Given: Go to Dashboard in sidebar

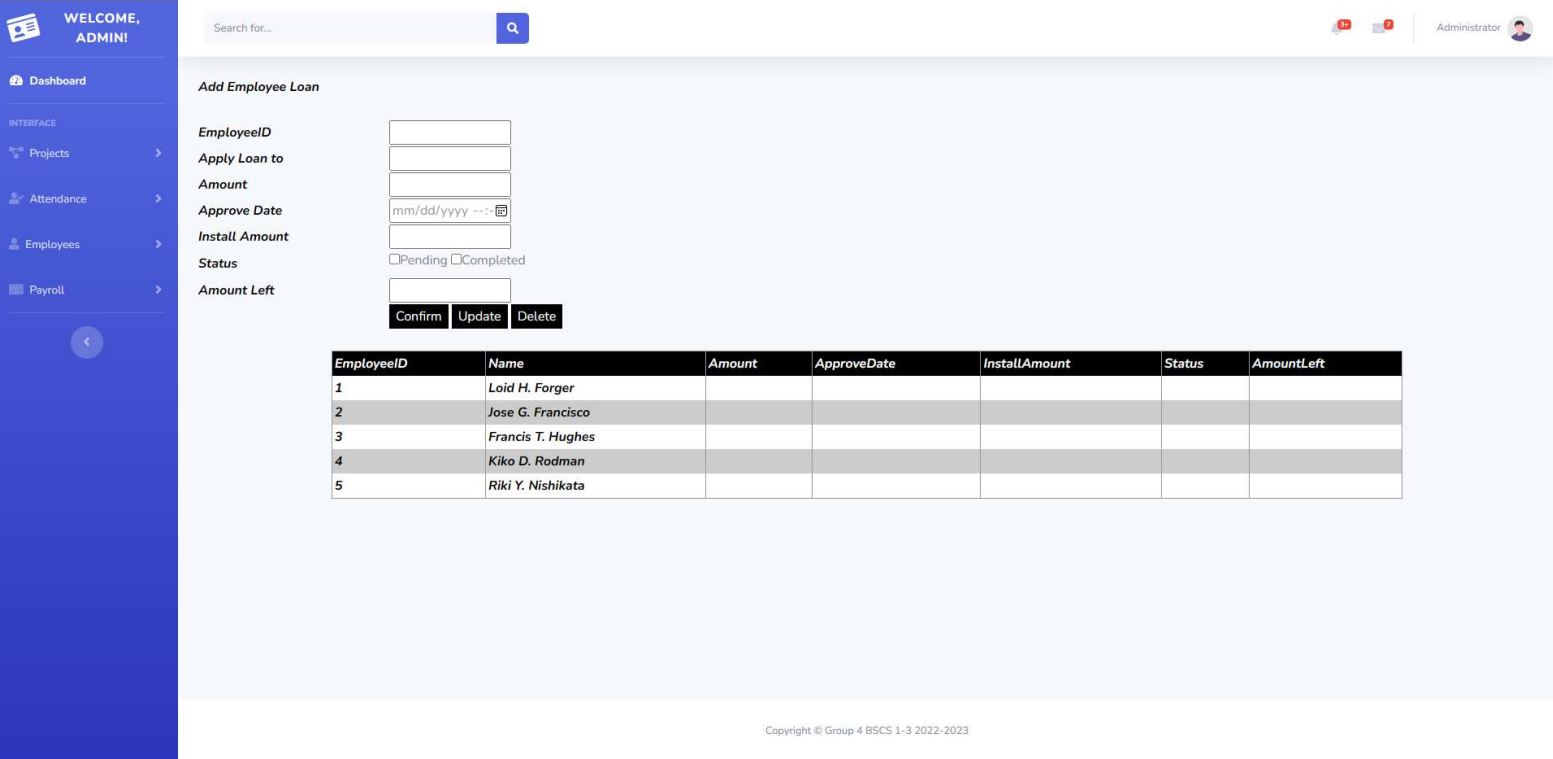Looking at the screenshot, I should click(56, 81).
